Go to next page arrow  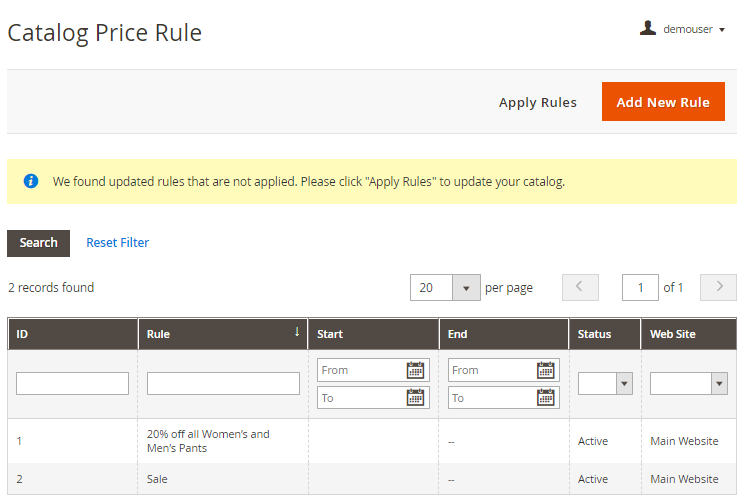[718, 288]
